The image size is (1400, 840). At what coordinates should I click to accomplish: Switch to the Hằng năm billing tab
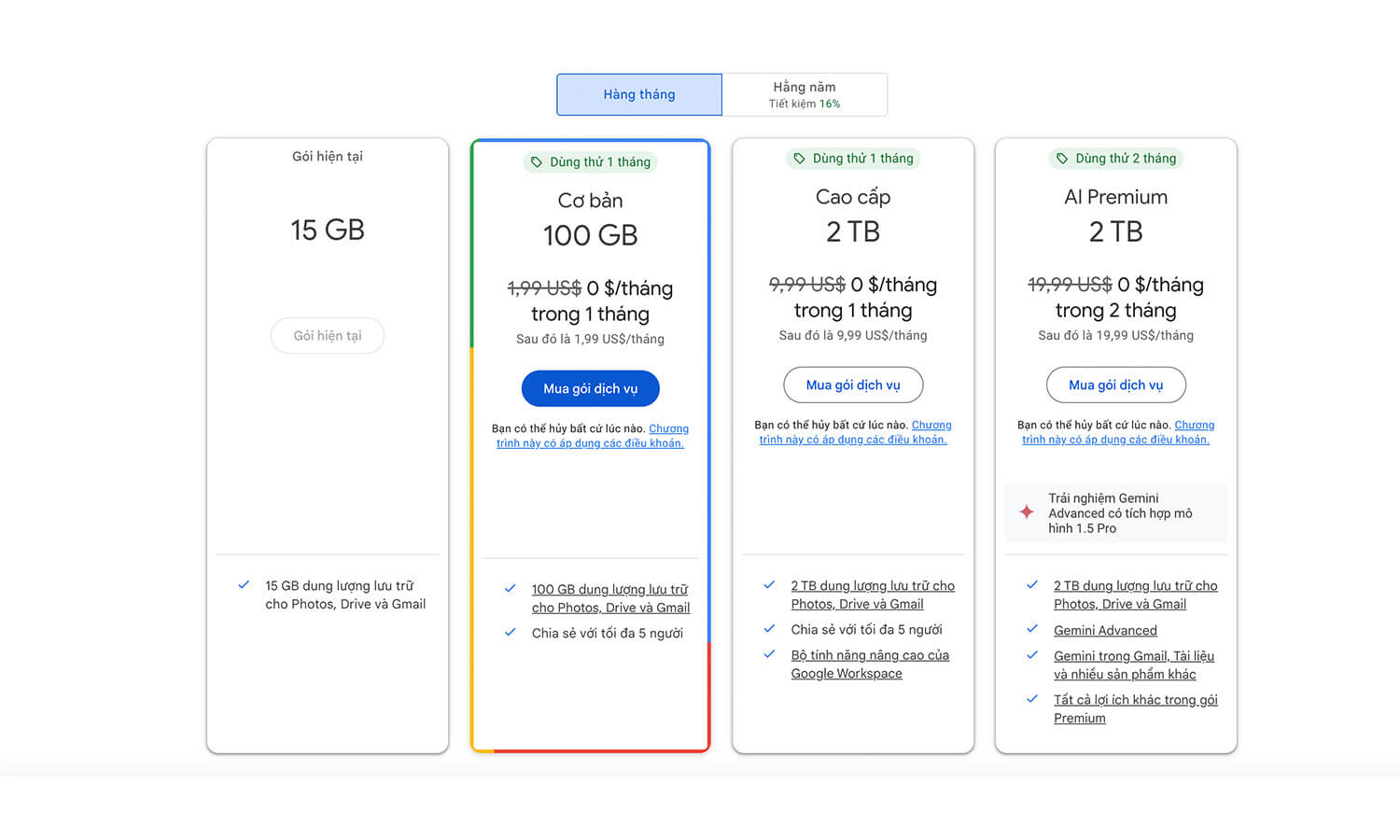[x=805, y=94]
